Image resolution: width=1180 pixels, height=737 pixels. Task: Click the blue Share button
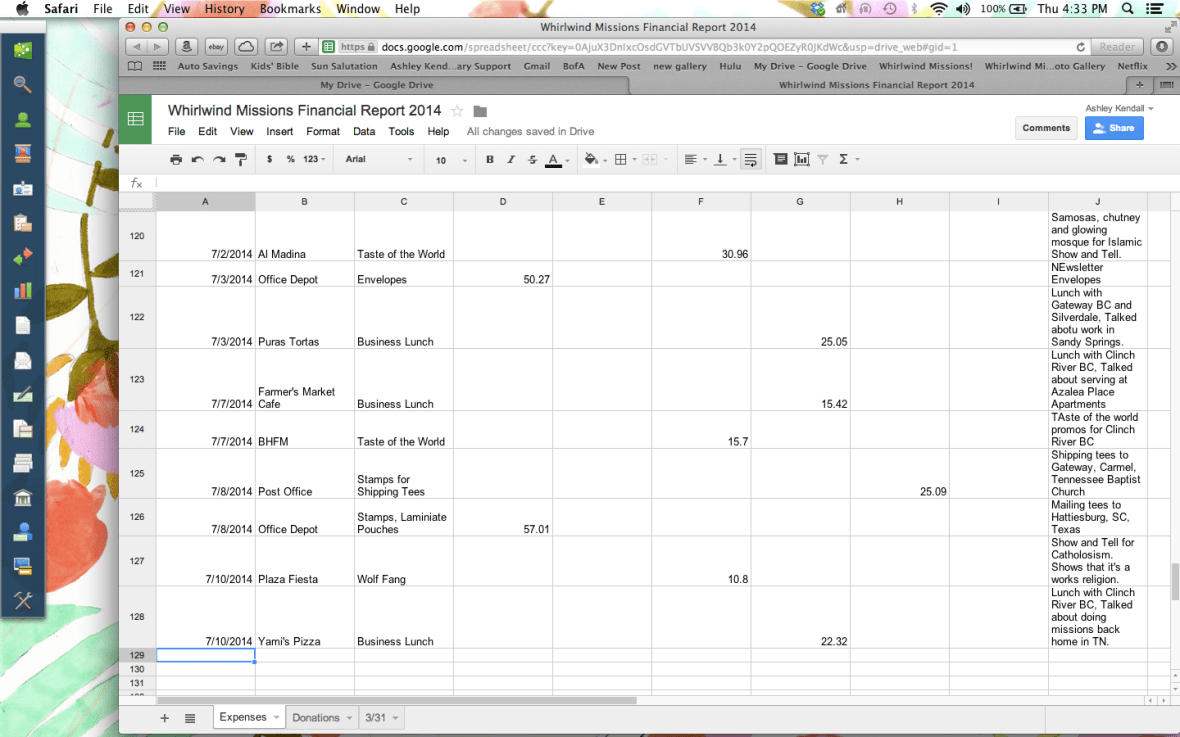pos(1113,128)
